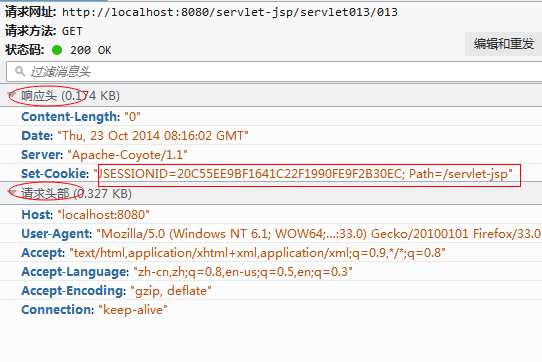Image resolution: width=542 pixels, height=362 pixels.
Task: Select the Content-Length header row
Action: click(x=271, y=117)
